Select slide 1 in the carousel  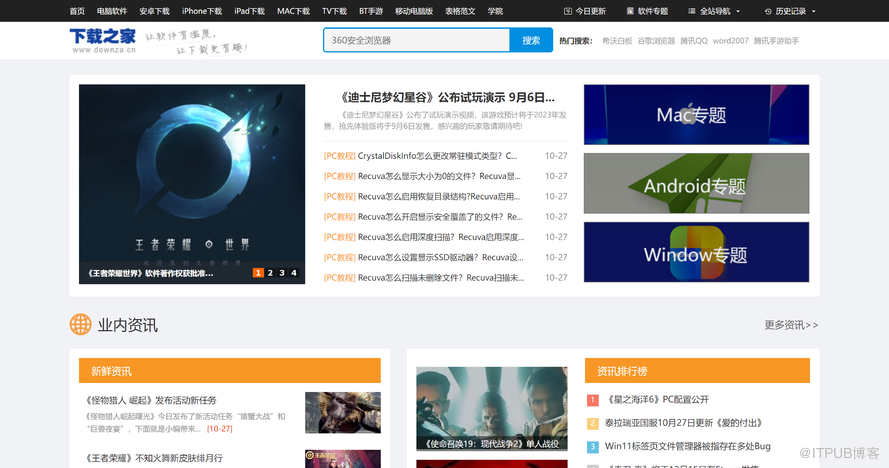point(258,273)
